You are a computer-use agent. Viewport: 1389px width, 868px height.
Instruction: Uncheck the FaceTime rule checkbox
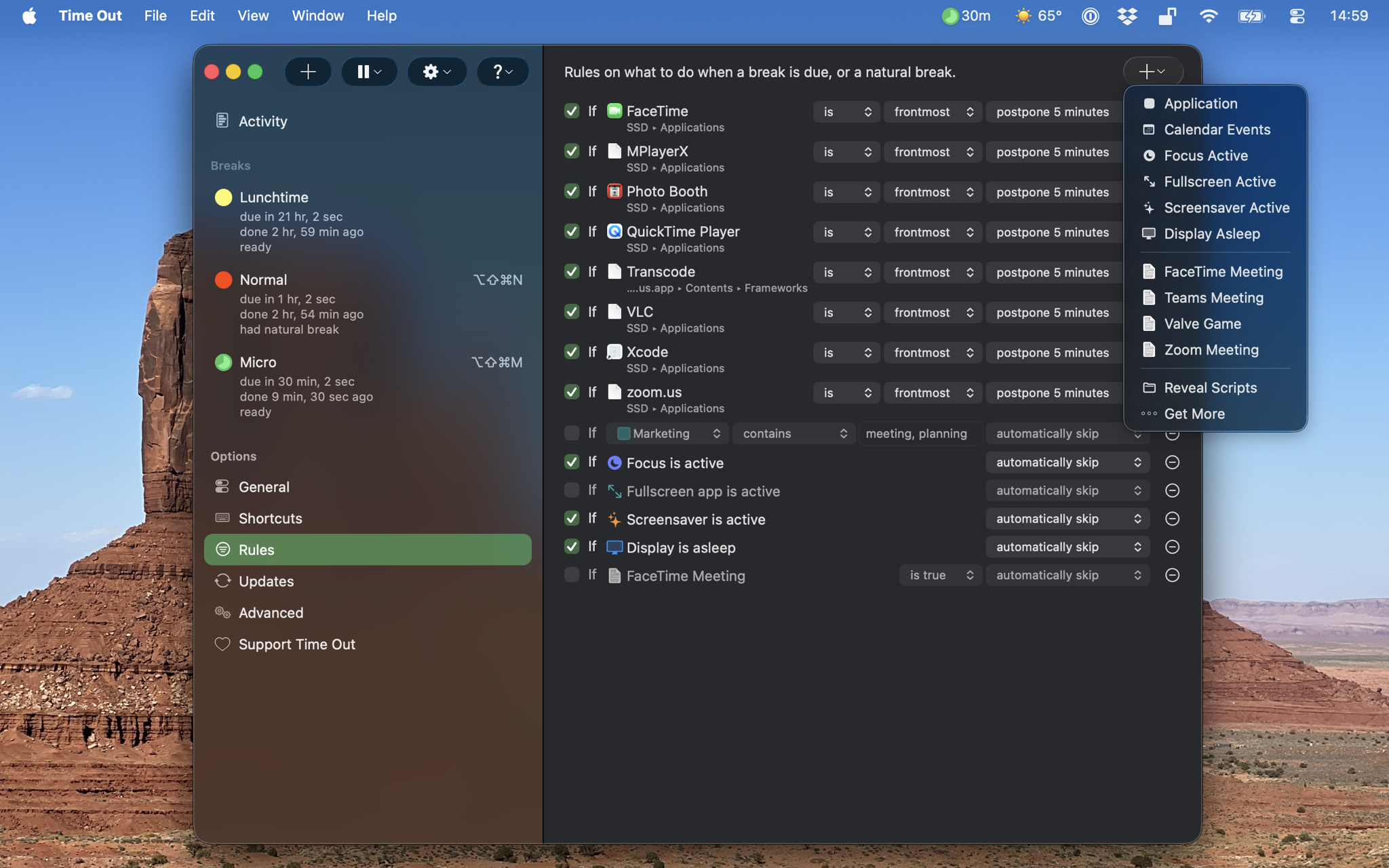click(572, 111)
